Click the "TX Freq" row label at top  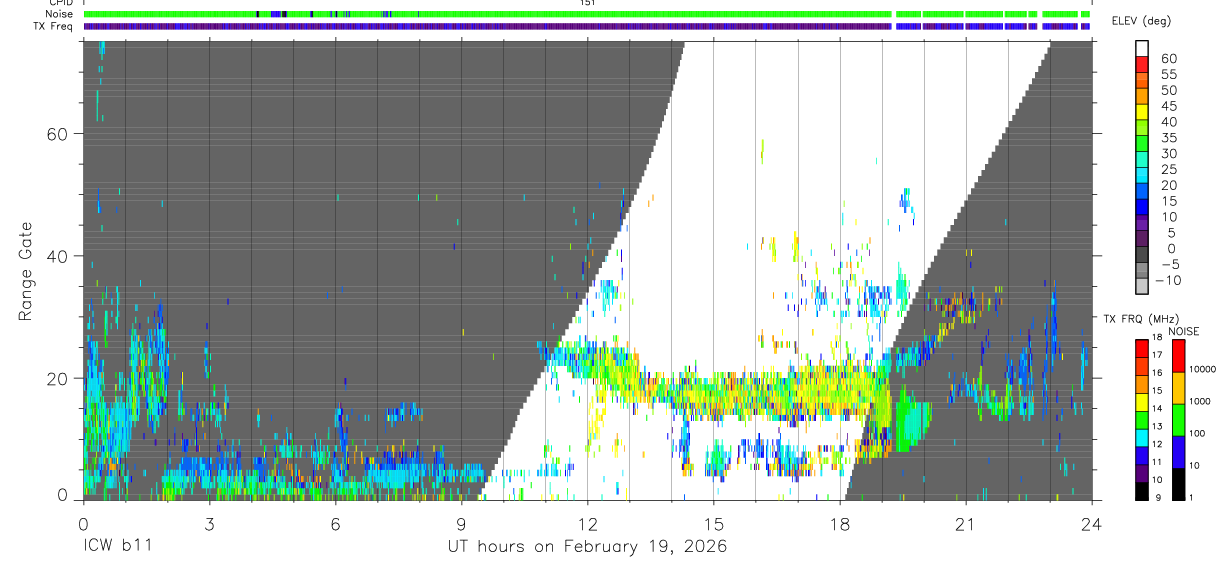click(55, 26)
